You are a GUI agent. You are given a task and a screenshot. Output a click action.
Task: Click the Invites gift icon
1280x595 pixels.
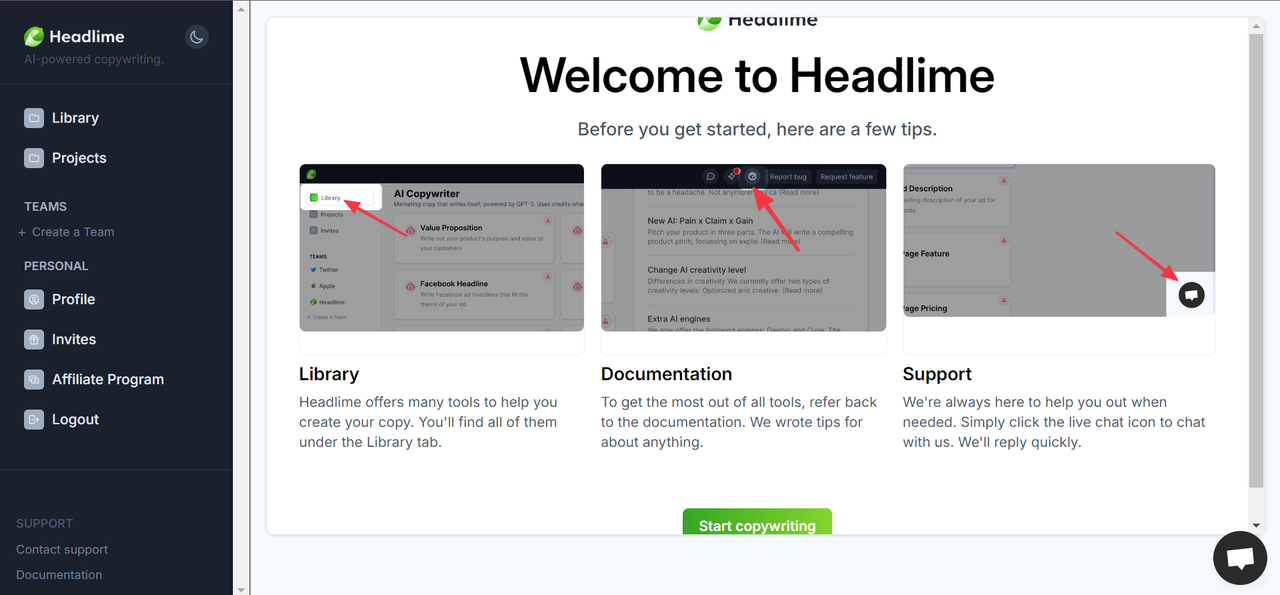click(x=34, y=339)
